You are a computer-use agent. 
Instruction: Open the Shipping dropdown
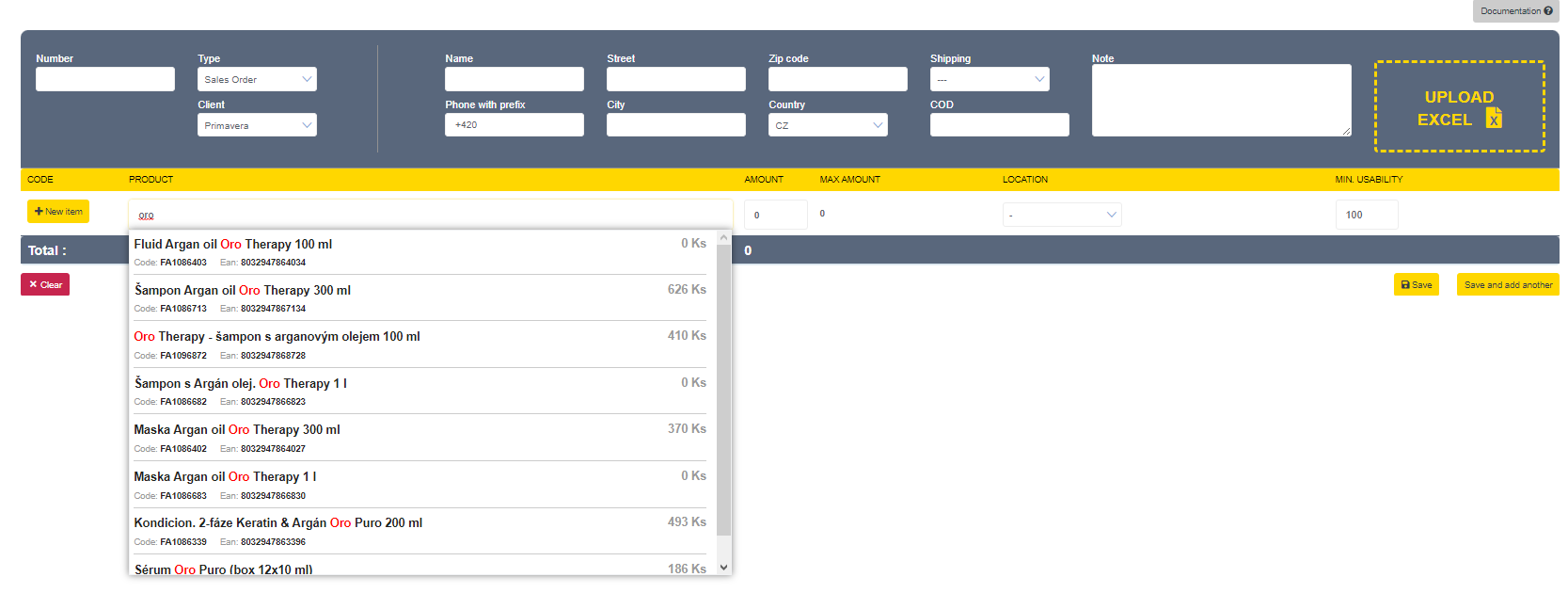point(990,79)
